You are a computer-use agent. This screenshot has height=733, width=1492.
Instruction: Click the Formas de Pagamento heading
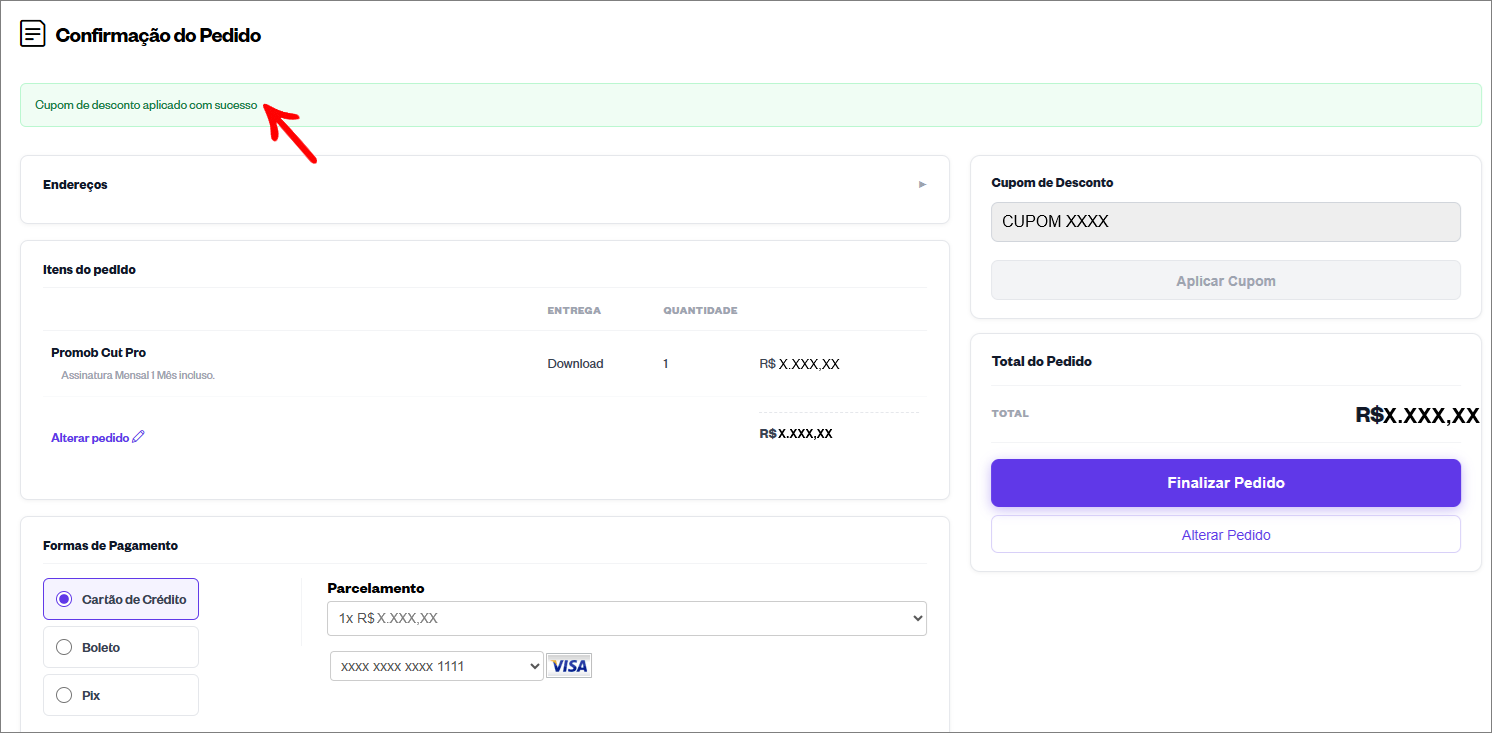tap(110, 546)
